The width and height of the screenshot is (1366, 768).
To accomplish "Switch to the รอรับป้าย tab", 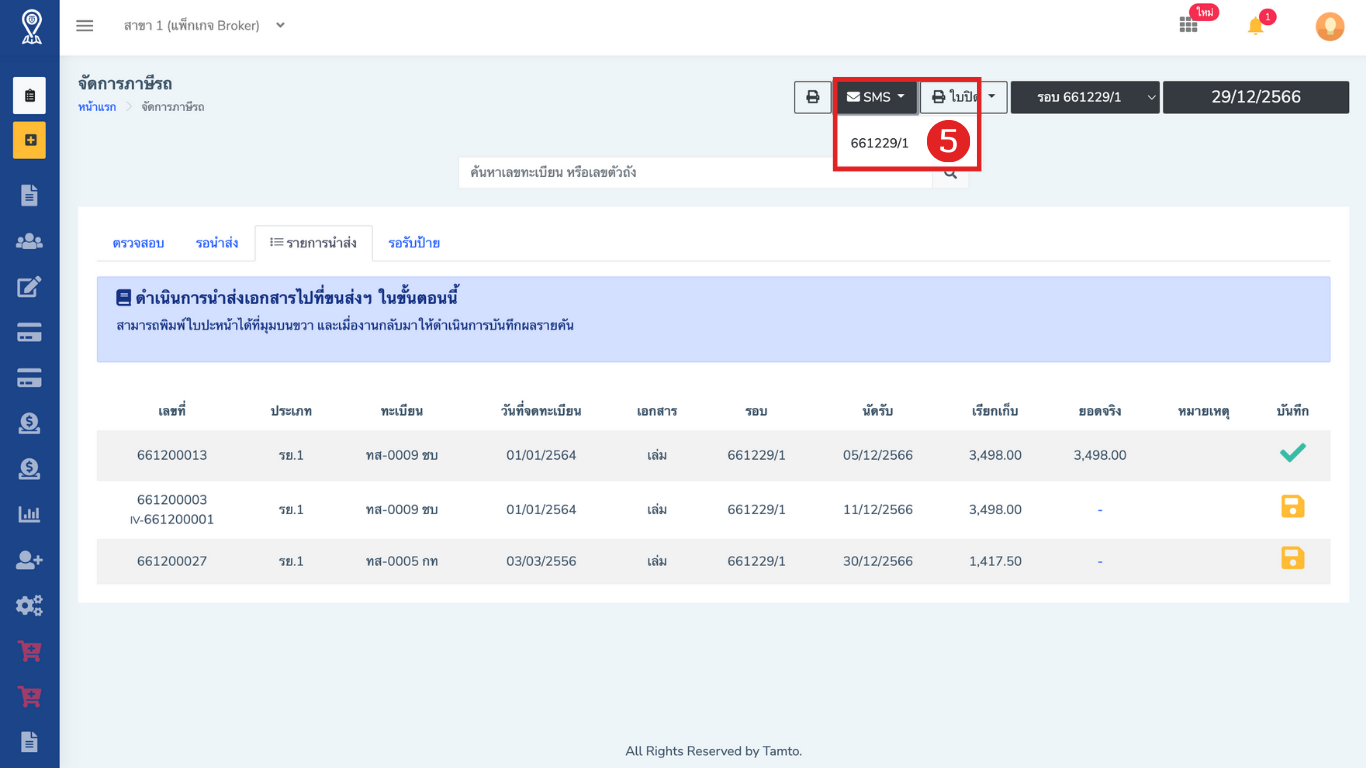I will pos(414,243).
